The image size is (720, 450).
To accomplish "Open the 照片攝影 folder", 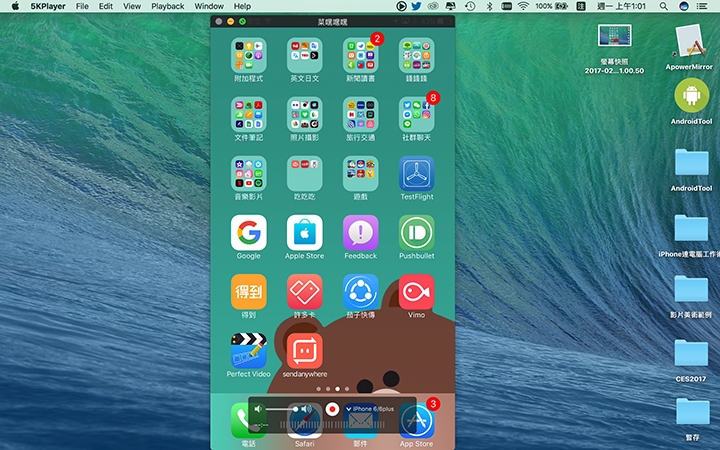I will coord(304,114).
